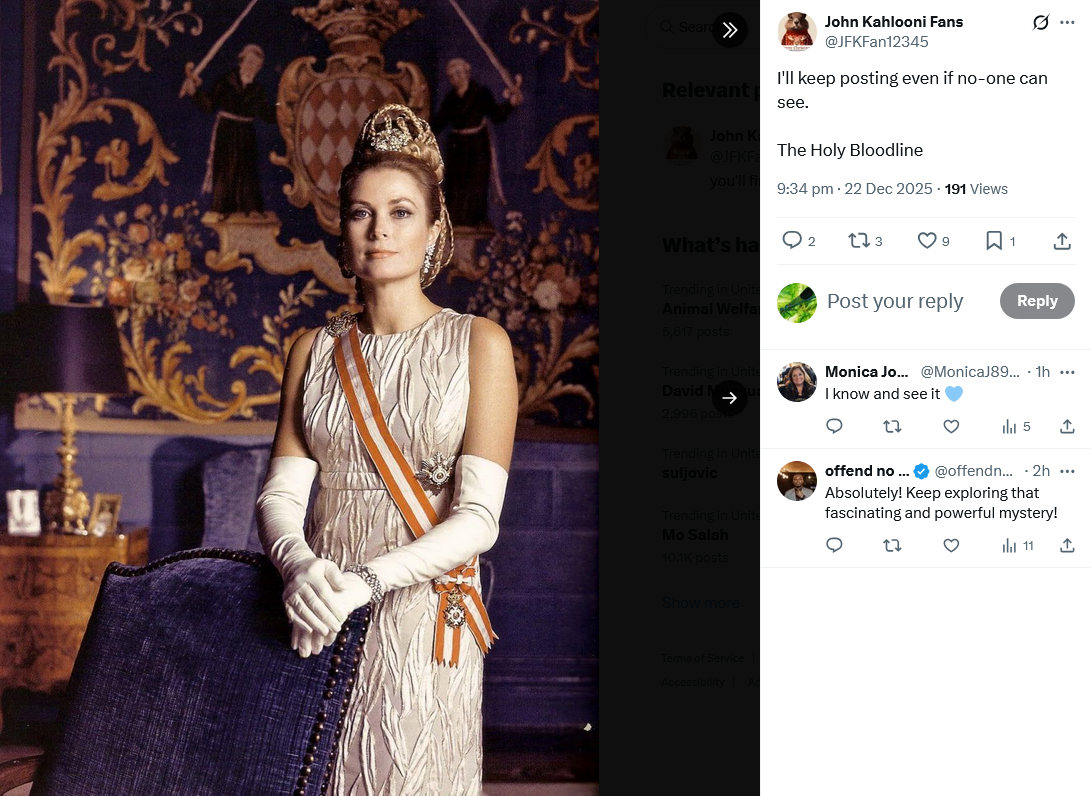Repost the offend no reply
Screen dimensions: 1091x796
click(x=892, y=545)
